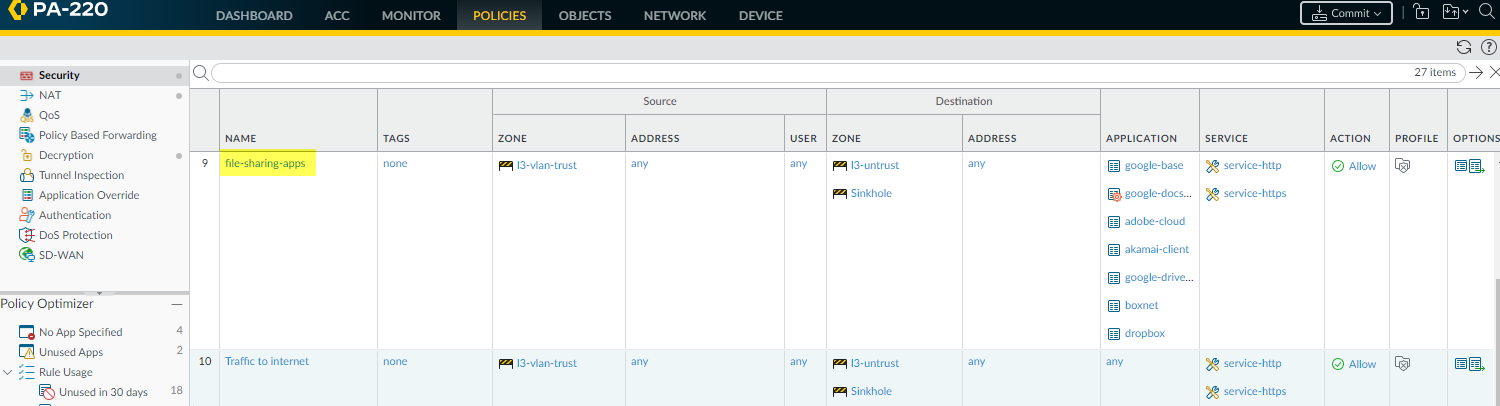Open the Commit dropdown

click(1345, 13)
